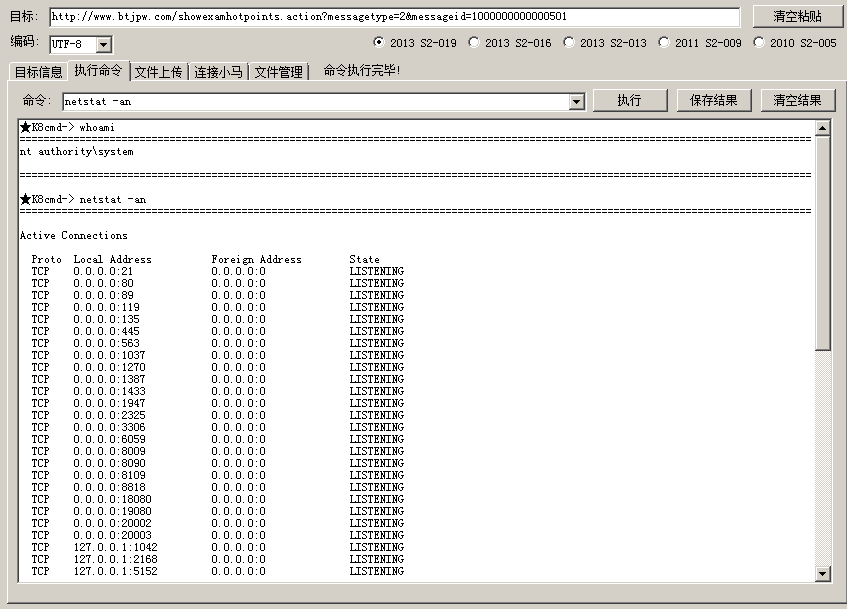
Task: Click the 0.0.0.0:21 local address
Action: coord(103,271)
